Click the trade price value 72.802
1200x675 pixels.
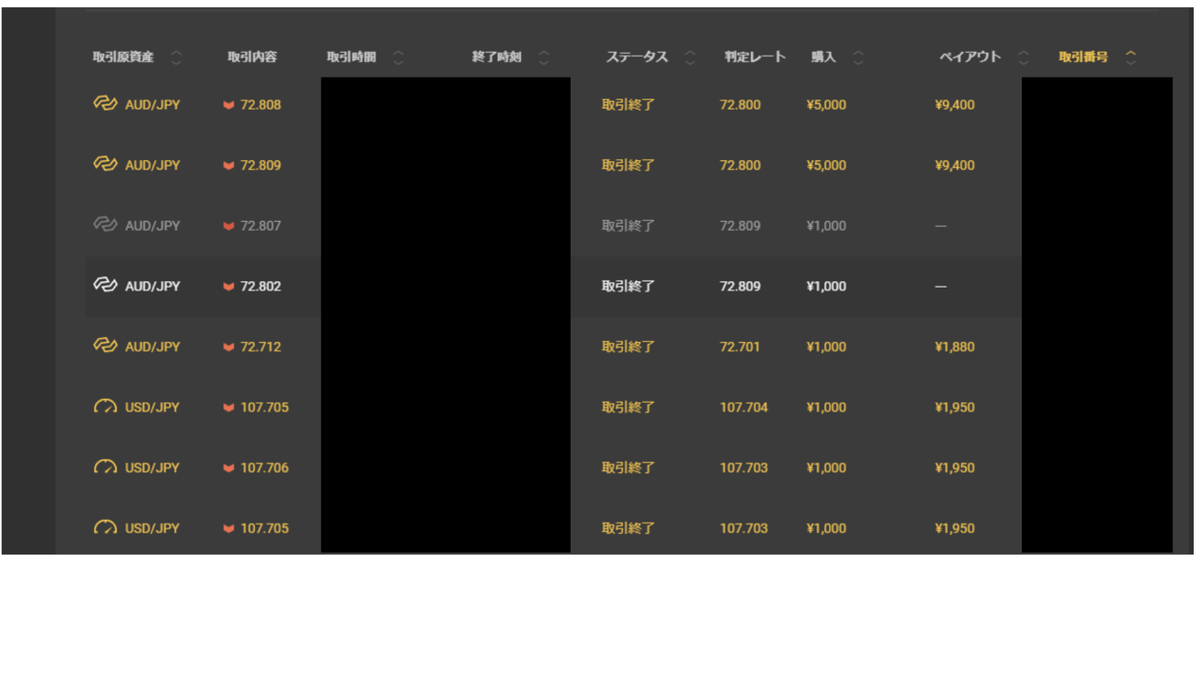[x=261, y=286]
